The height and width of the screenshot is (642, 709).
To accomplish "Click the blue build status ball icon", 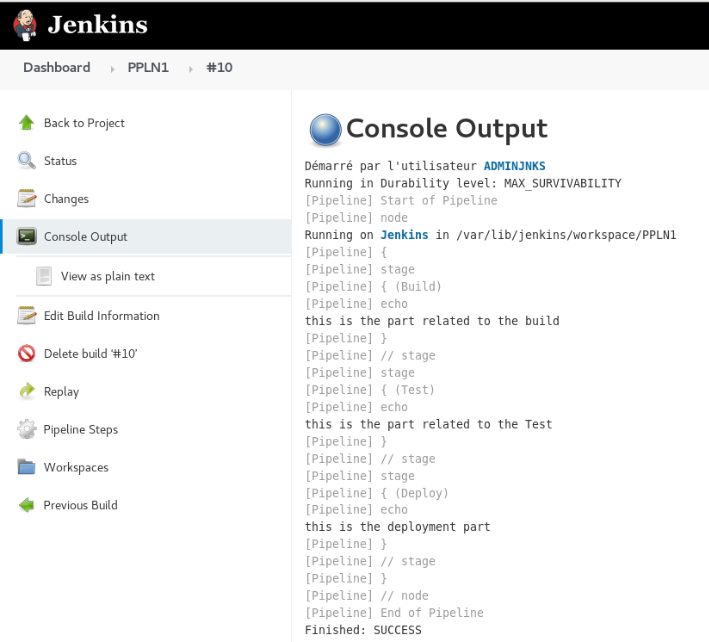I will tap(325, 130).
